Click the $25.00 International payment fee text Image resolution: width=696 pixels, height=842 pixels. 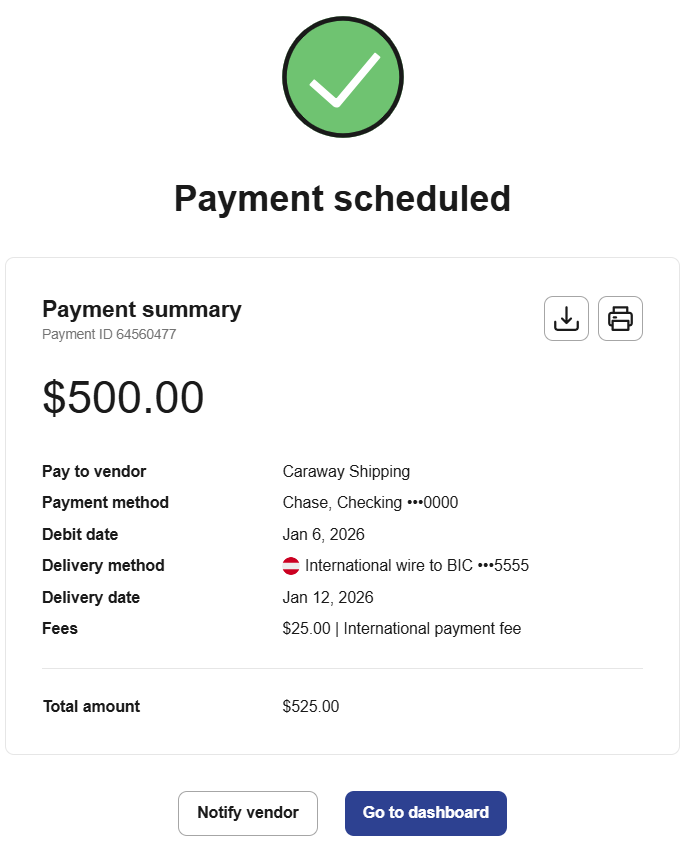(402, 629)
